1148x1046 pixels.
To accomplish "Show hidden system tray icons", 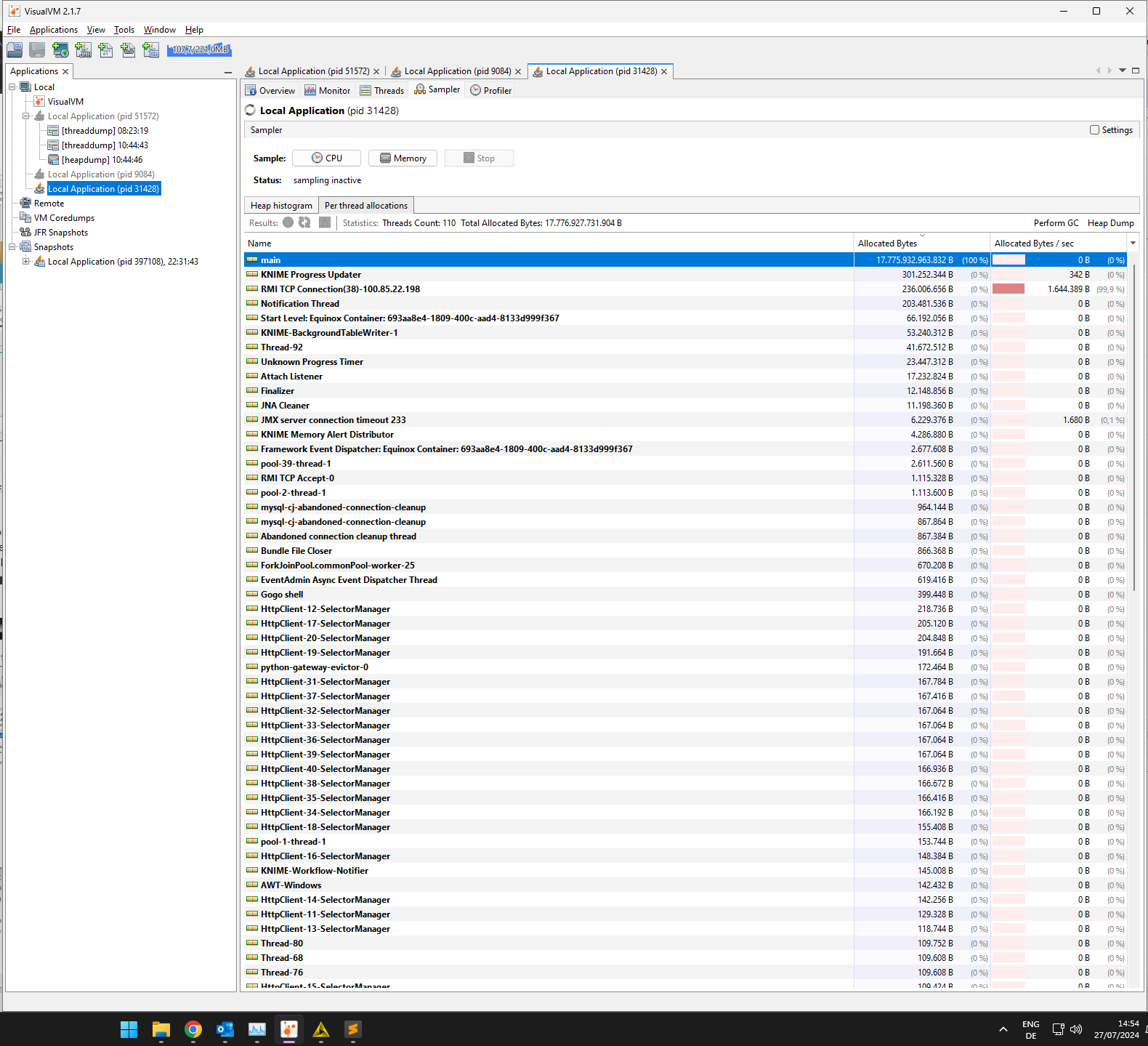I will point(1003,1029).
